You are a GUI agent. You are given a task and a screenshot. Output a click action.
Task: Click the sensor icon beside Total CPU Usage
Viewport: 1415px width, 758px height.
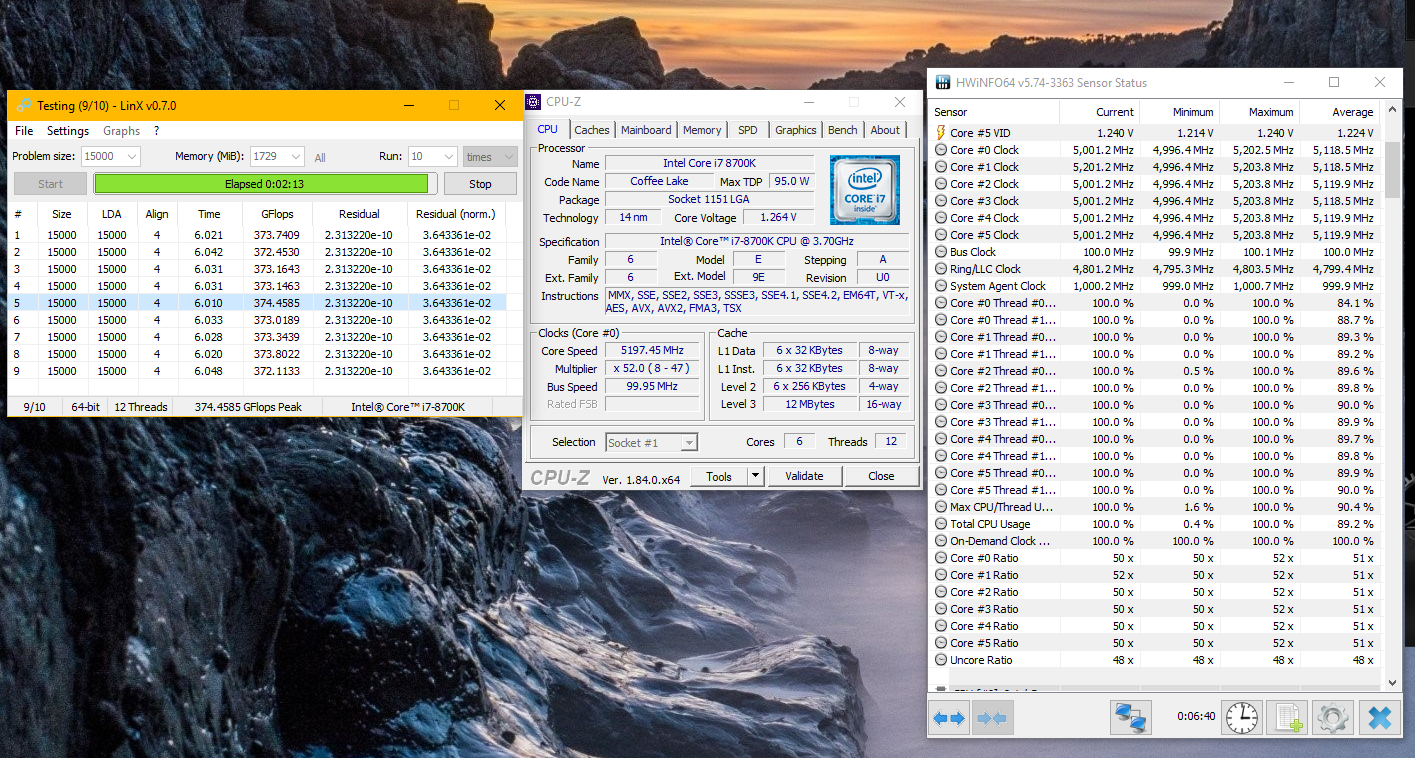point(940,524)
